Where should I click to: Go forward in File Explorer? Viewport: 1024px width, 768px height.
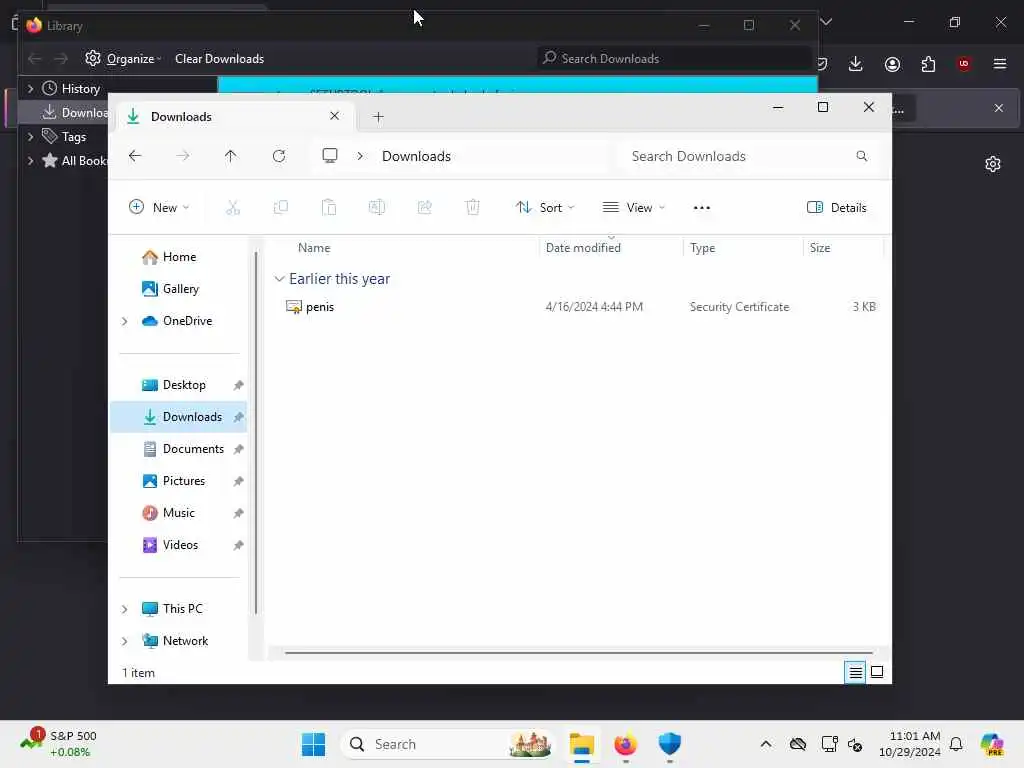pos(183,156)
